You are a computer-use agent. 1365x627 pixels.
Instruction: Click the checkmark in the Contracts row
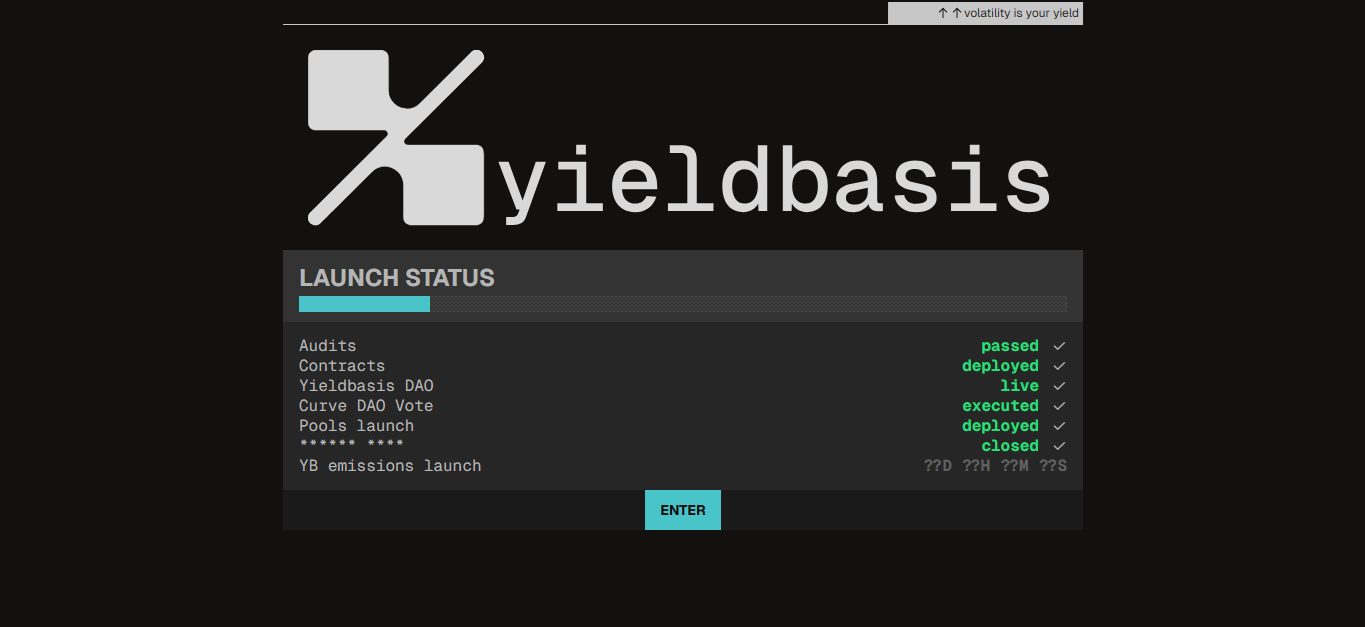1059,366
